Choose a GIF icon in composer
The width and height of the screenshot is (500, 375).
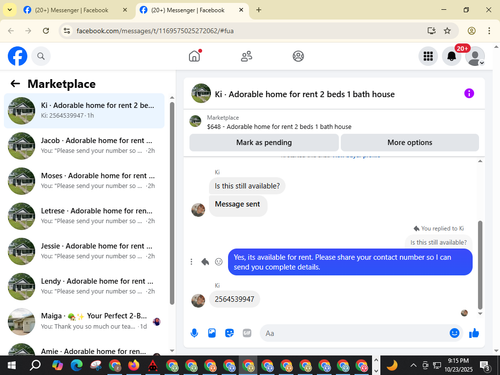coord(247,333)
